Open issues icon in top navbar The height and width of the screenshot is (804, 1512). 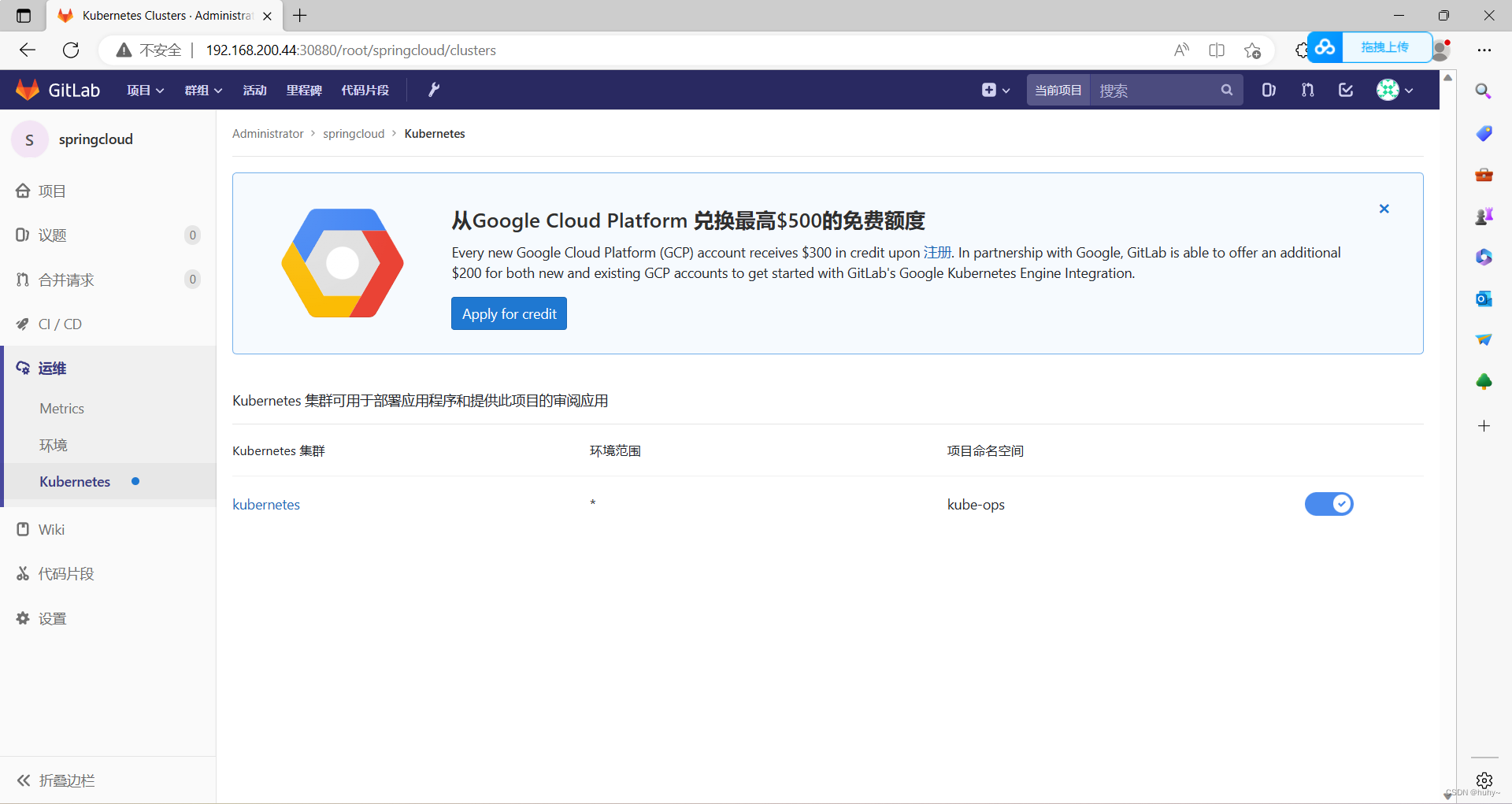pyautogui.click(x=1269, y=90)
